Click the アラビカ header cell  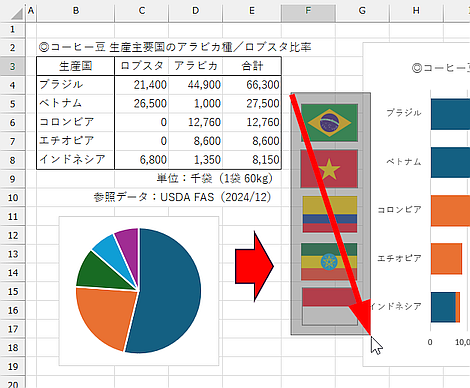tap(196, 66)
